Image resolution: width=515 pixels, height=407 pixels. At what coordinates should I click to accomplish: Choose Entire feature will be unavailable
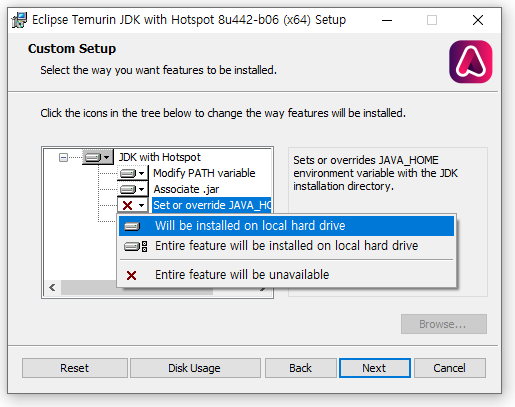click(x=286, y=275)
